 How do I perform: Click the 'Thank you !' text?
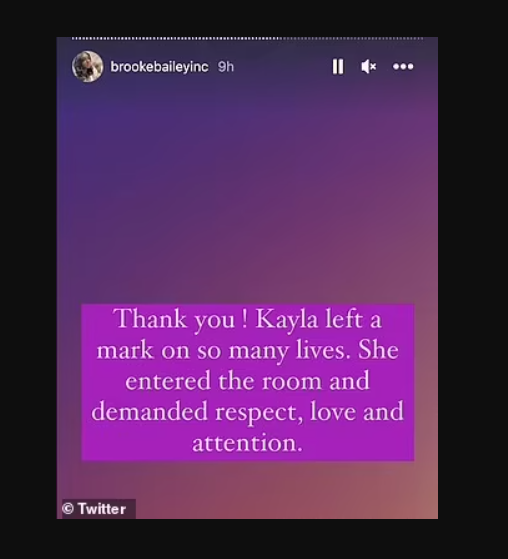(180, 319)
